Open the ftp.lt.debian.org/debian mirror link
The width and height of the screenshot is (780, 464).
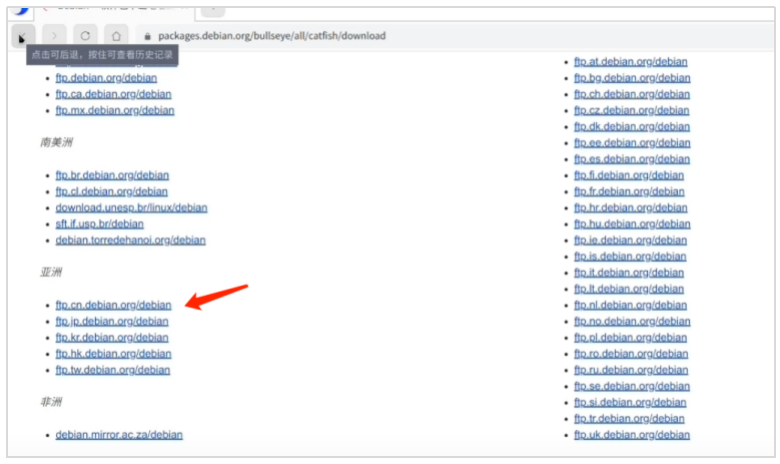(x=629, y=289)
